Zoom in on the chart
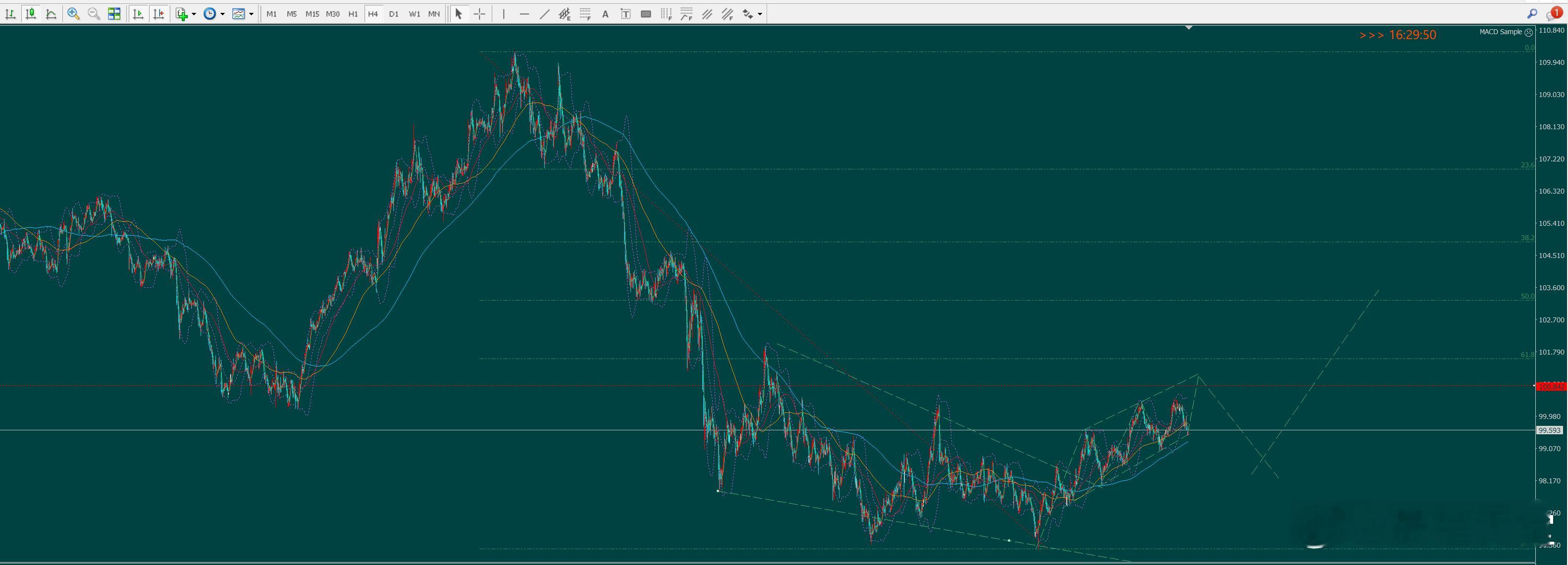 pos(73,13)
